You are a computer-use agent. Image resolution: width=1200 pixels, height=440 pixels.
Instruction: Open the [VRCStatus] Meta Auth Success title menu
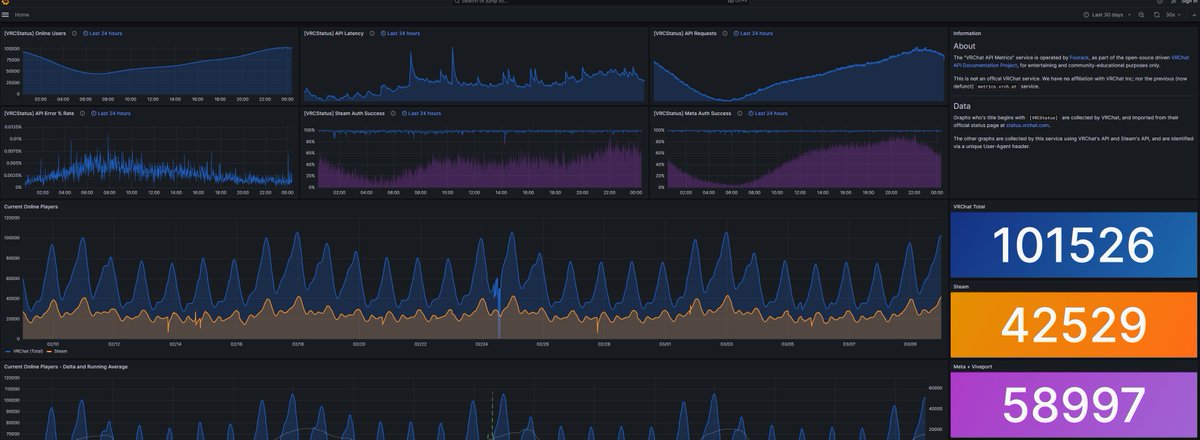pos(692,113)
